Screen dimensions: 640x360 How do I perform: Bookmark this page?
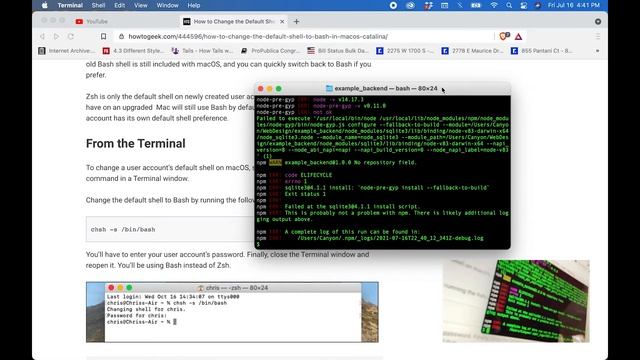[x=103, y=36]
